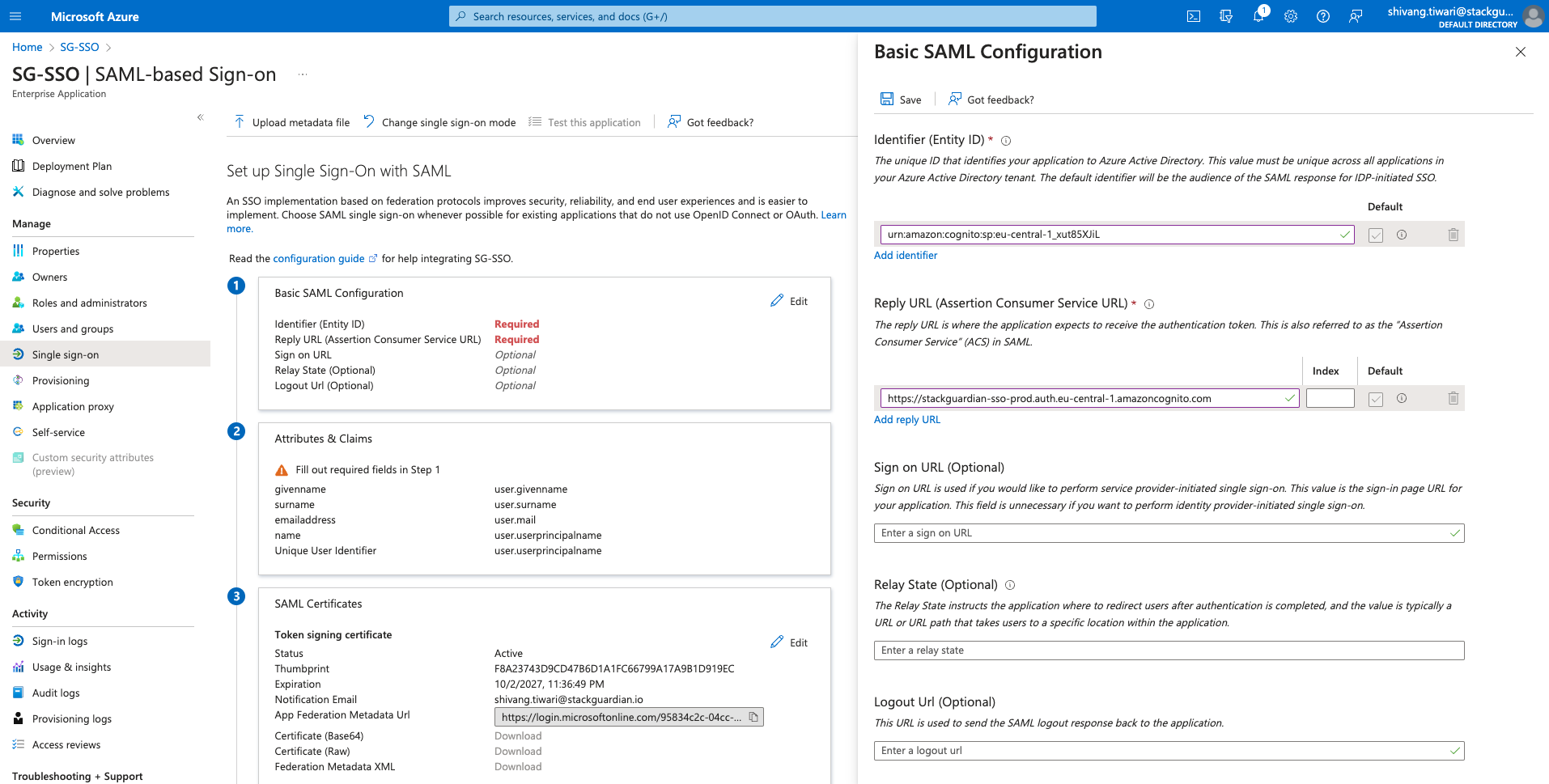Open the notifications bell
The width and height of the screenshot is (1549, 784).
coord(1258,16)
